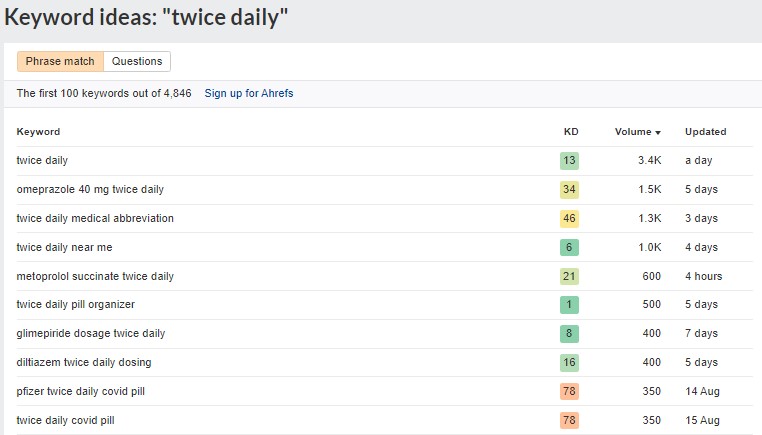
Task: Click the KD 13 green badge
Action: (x=569, y=161)
